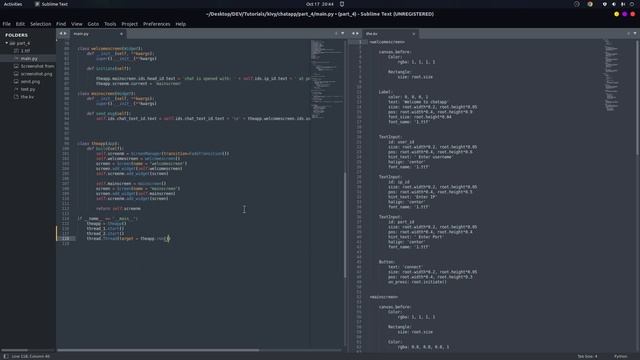Open test.py in the sidebar
640x360 pixels.
(28, 89)
